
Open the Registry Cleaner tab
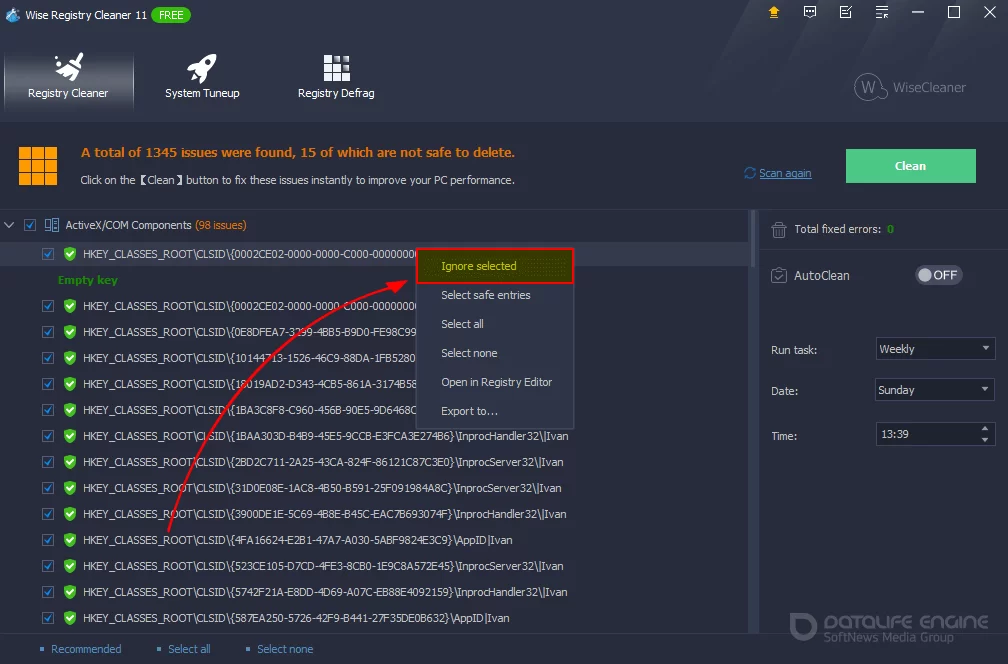coord(68,78)
